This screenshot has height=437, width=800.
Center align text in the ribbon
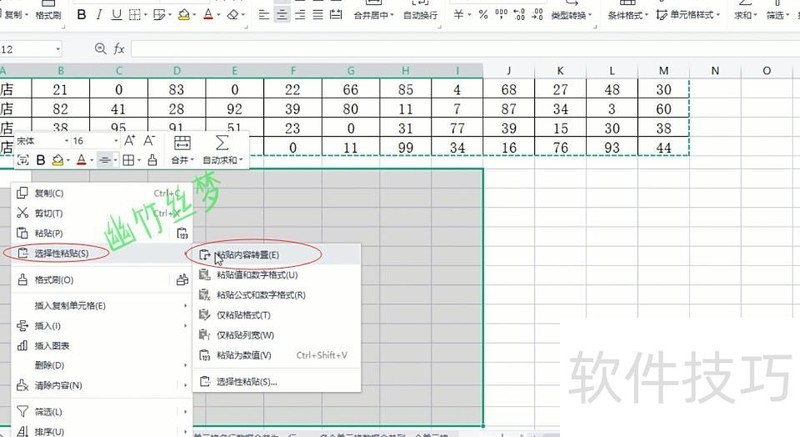pyautogui.click(x=282, y=15)
